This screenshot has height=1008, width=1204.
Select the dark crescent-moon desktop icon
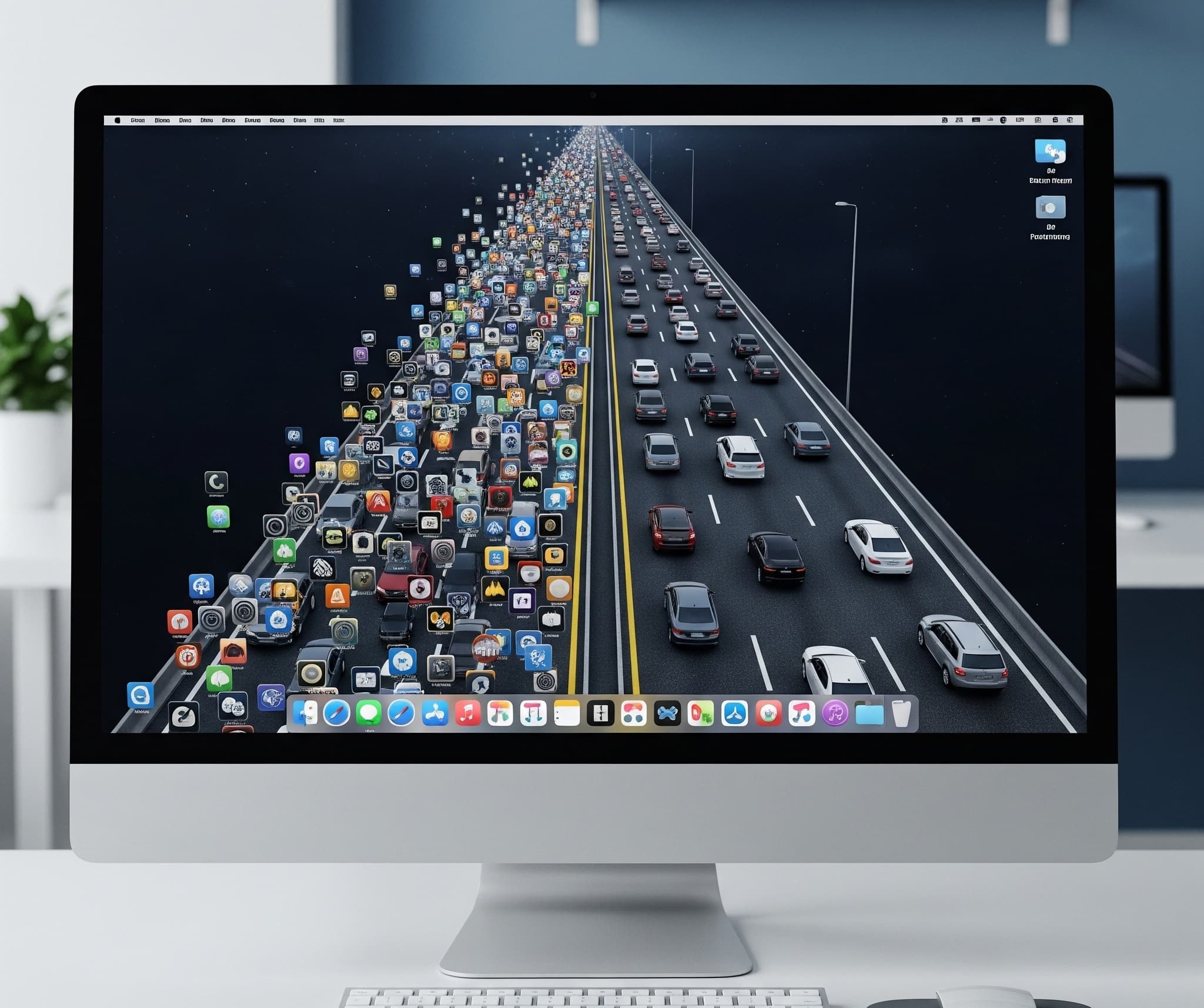pyautogui.click(x=216, y=482)
